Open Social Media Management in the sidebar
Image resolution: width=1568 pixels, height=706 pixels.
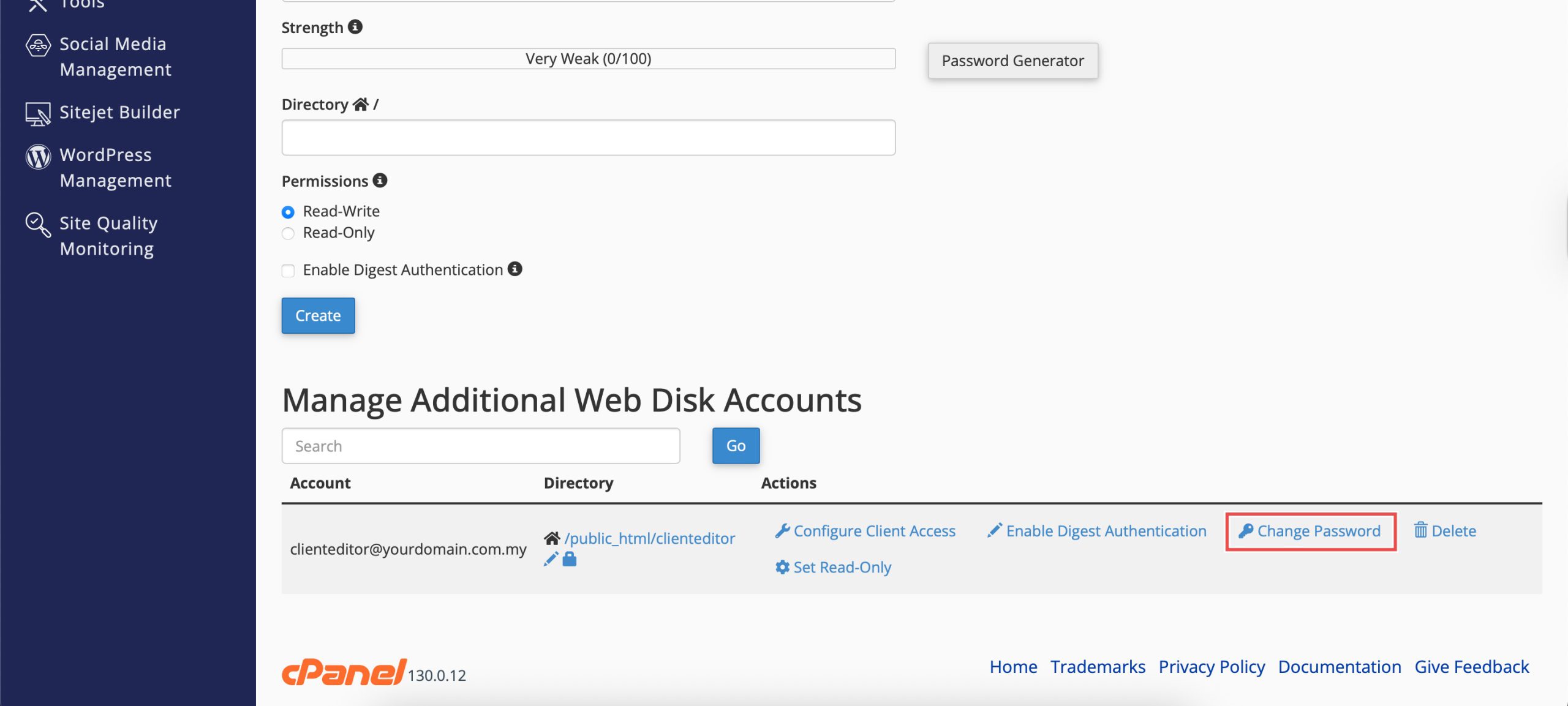pyautogui.click(x=113, y=56)
